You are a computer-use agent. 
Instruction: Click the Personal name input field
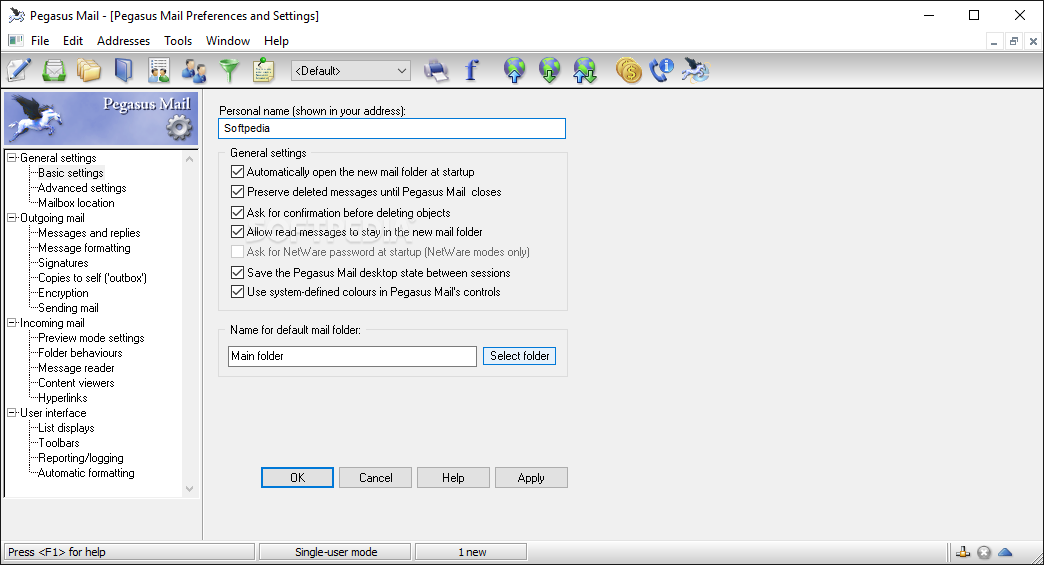[392, 128]
